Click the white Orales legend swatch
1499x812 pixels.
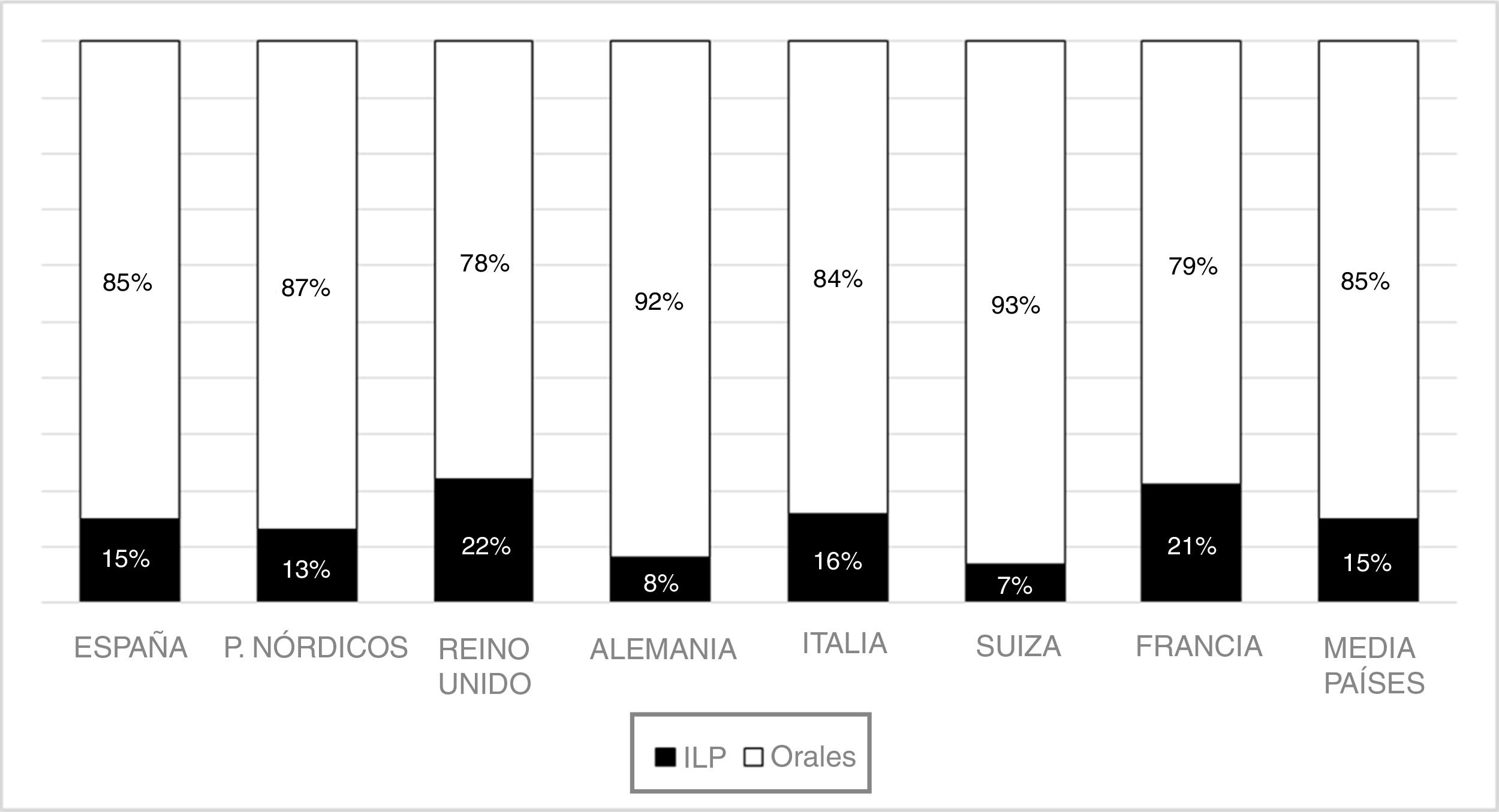(753, 757)
